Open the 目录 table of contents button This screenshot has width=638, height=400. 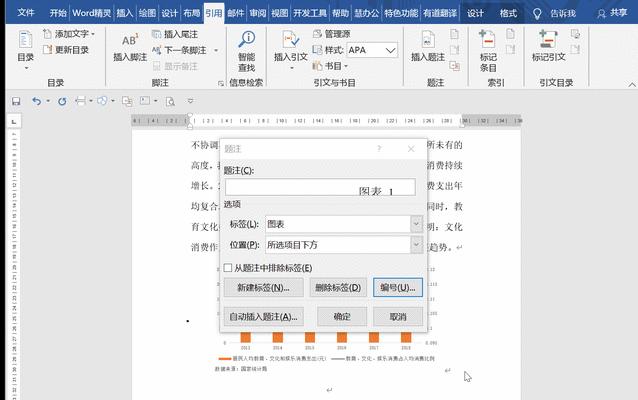pos(25,50)
